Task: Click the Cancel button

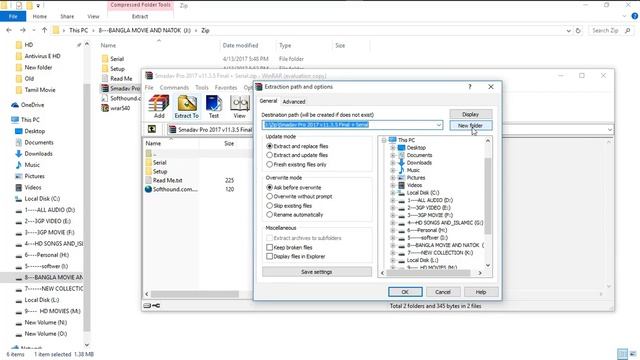Action: pos(443,292)
